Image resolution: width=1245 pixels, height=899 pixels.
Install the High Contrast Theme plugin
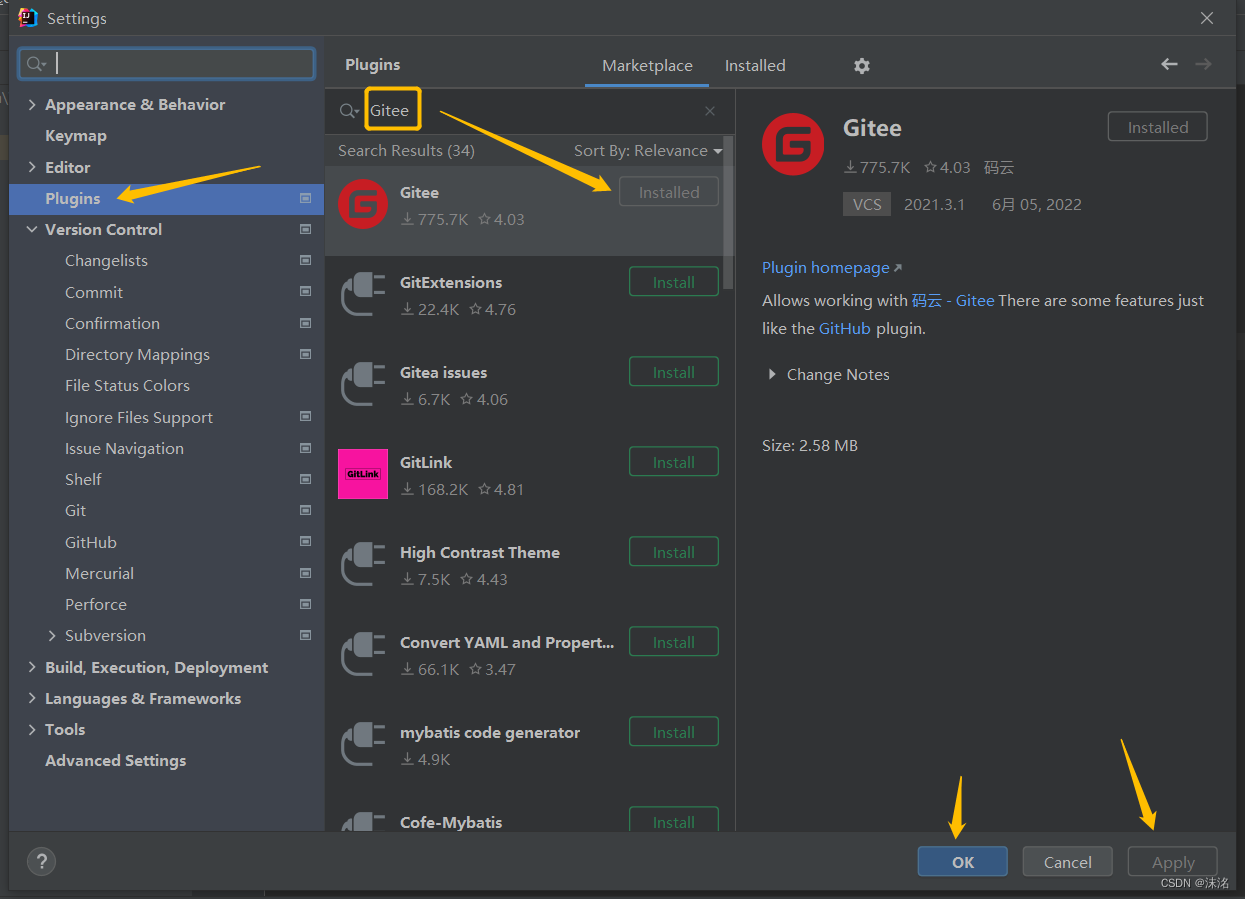pyautogui.click(x=674, y=552)
